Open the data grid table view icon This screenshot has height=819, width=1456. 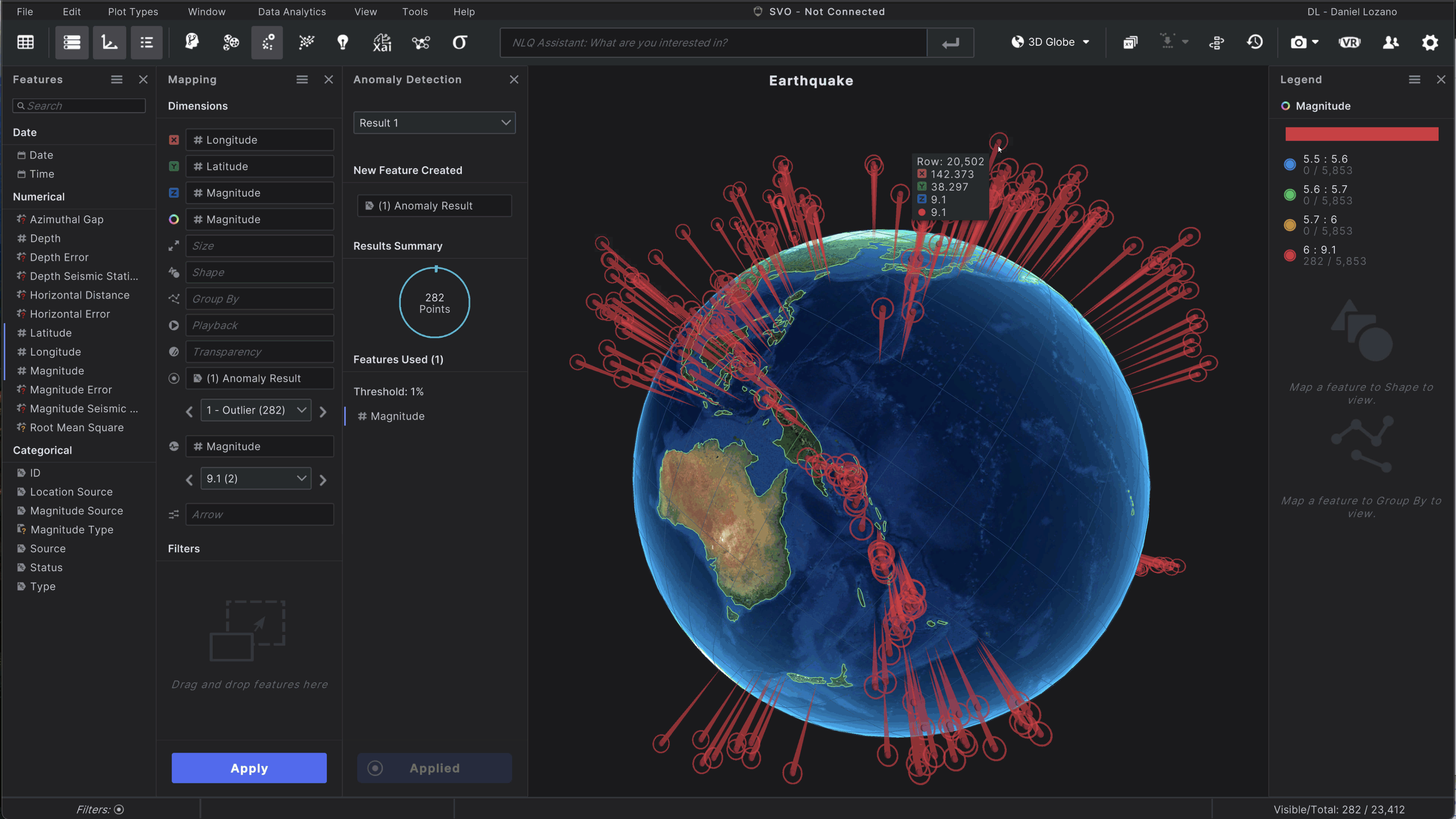(x=25, y=42)
